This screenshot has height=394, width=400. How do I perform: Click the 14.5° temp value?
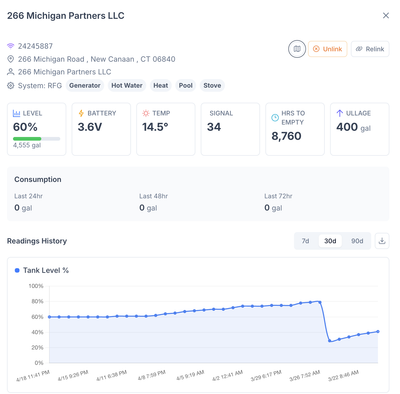click(x=155, y=127)
